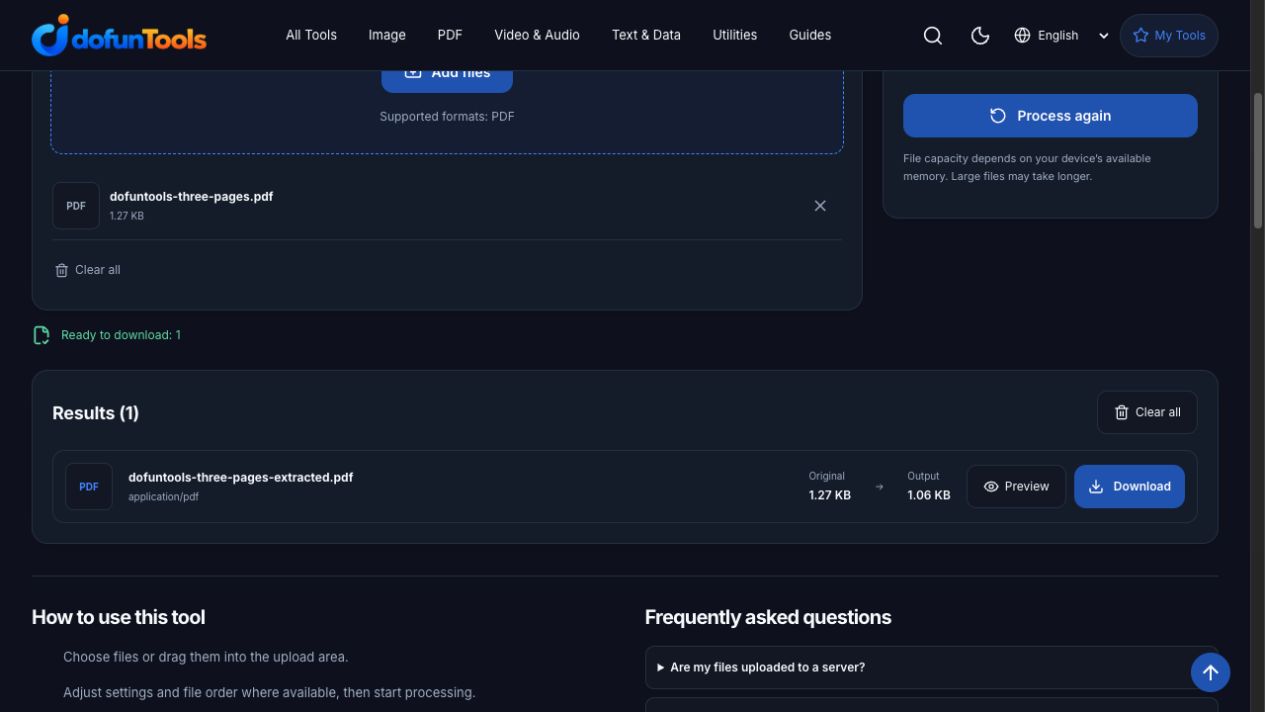Open the Utilities menu
Screen dimensions: 1265x712
coord(735,35)
